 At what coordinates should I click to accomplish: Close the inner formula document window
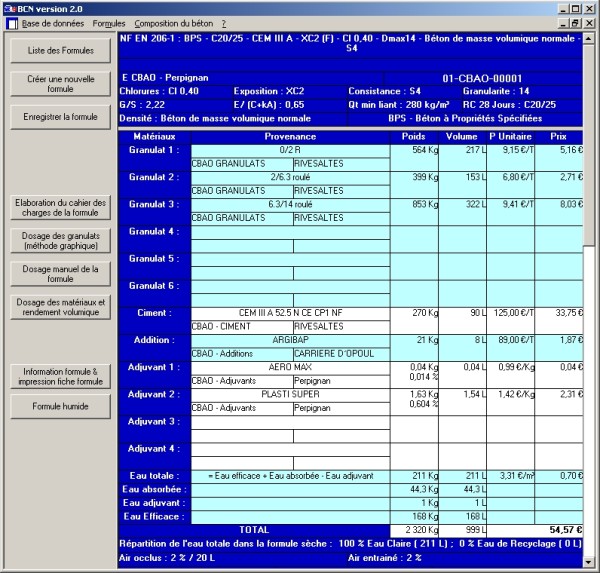click(x=590, y=22)
